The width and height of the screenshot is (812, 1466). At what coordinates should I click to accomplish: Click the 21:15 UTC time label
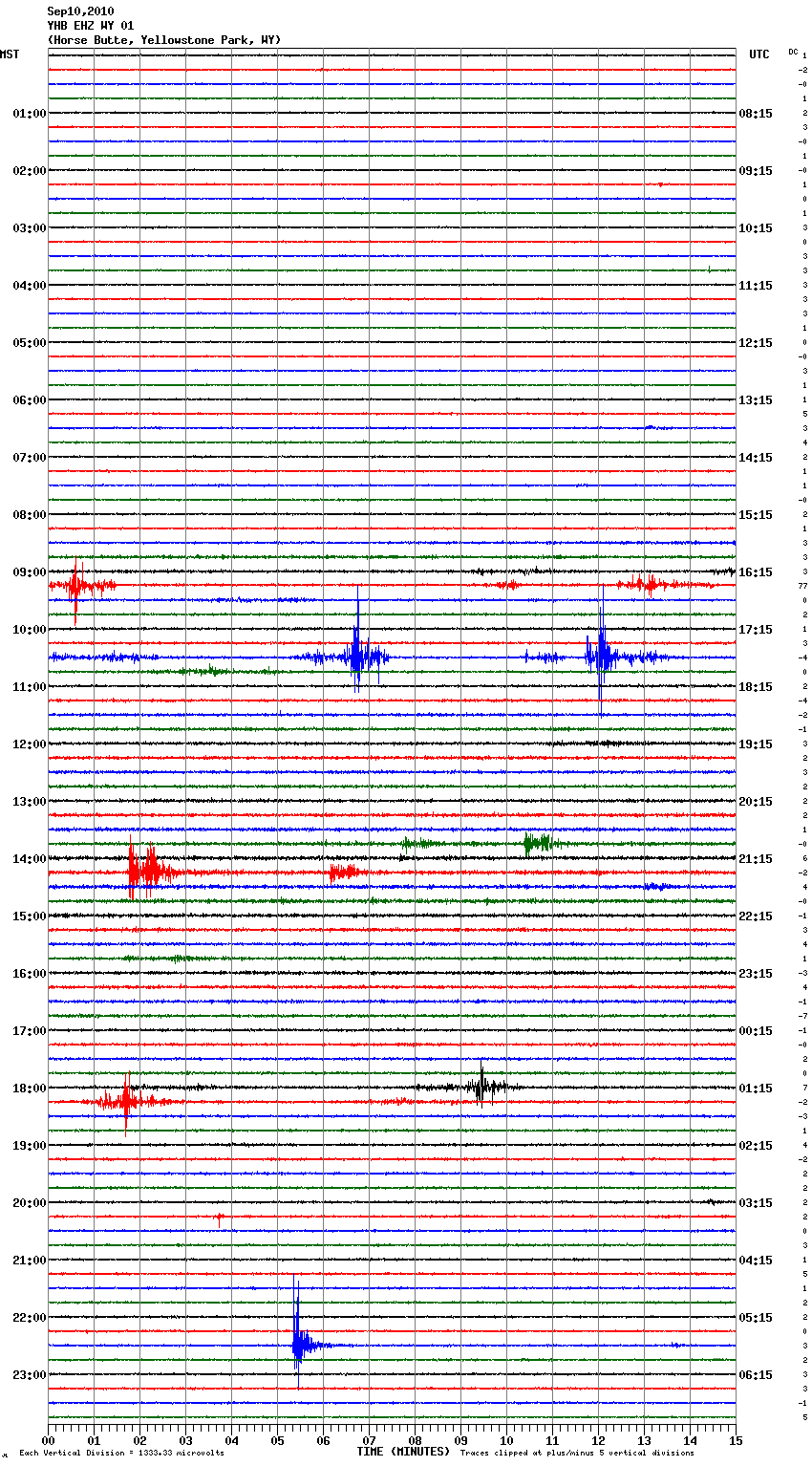756,859
